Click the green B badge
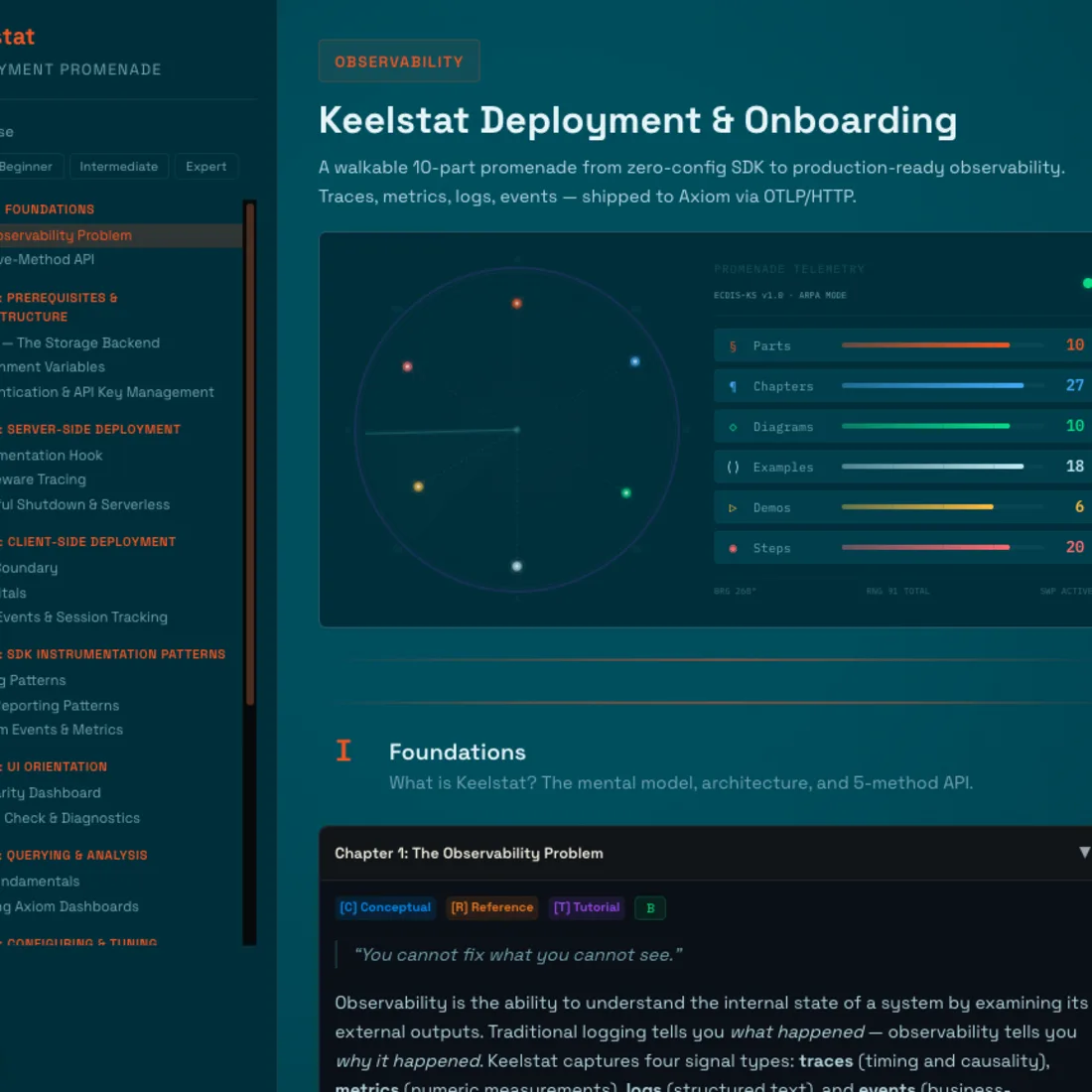 650,907
